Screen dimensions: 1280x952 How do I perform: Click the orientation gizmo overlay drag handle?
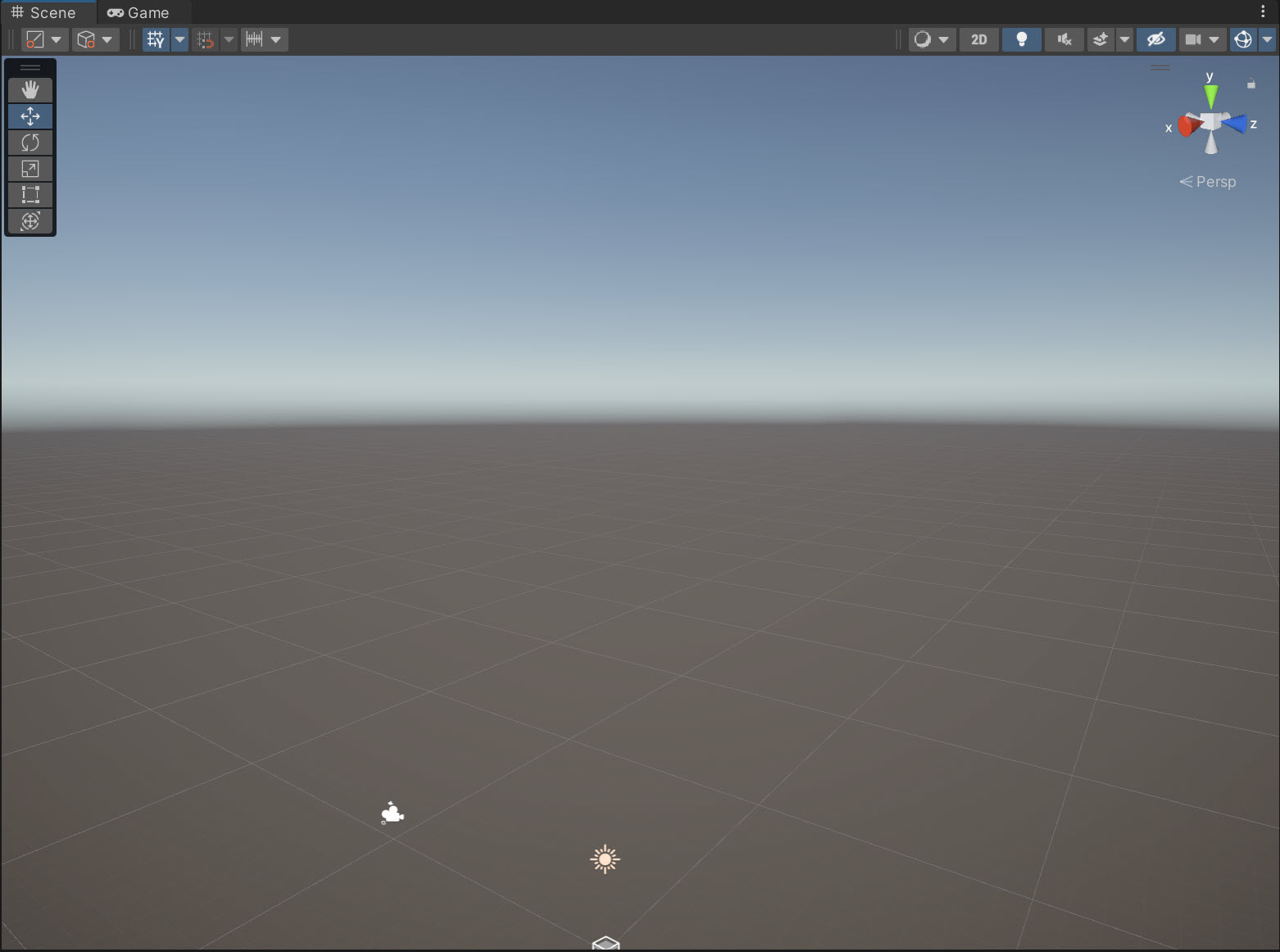point(1160,68)
